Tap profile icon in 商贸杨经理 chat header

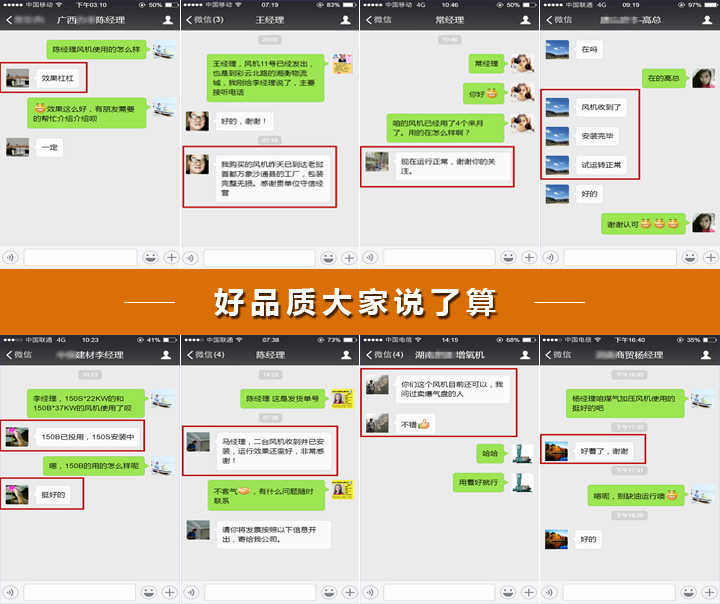point(706,355)
